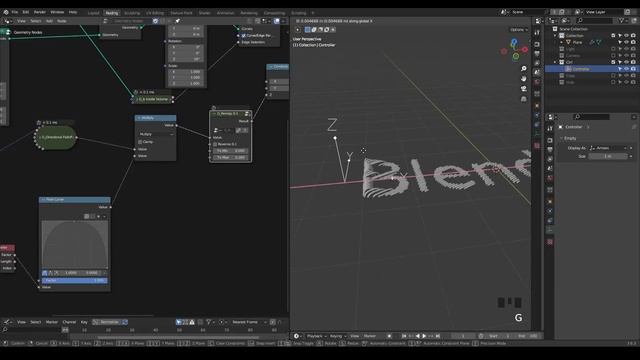Click the Move view hand icon
This screenshot has height=360, width=640.
(x=524, y=78)
